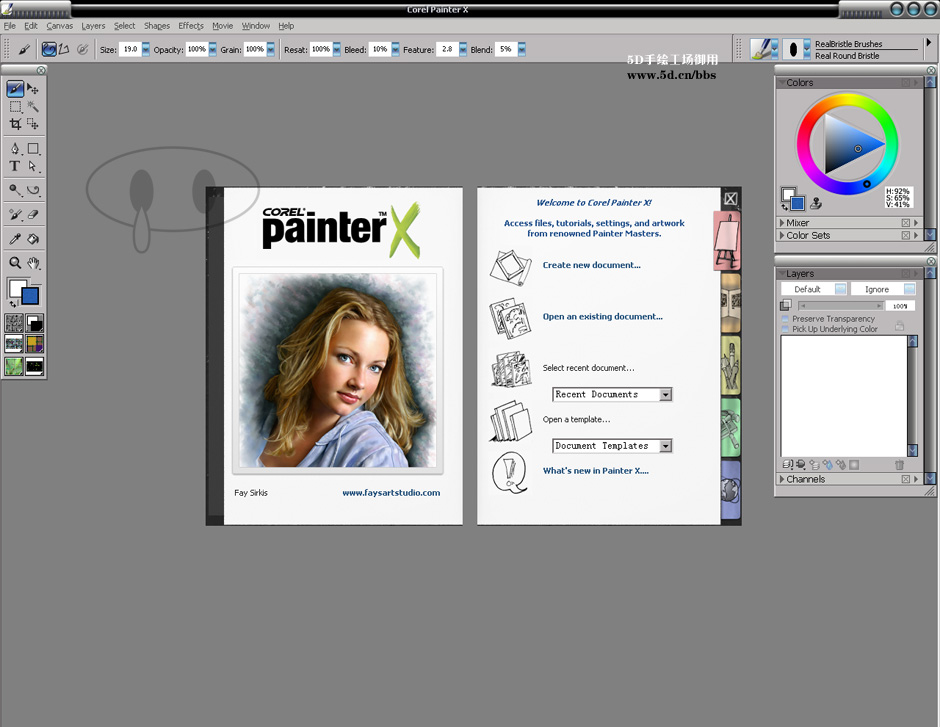The width and height of the screenshot is (940, 727).
Task: Pick the Magic Wand tool
Action: (x=33, y=107)
